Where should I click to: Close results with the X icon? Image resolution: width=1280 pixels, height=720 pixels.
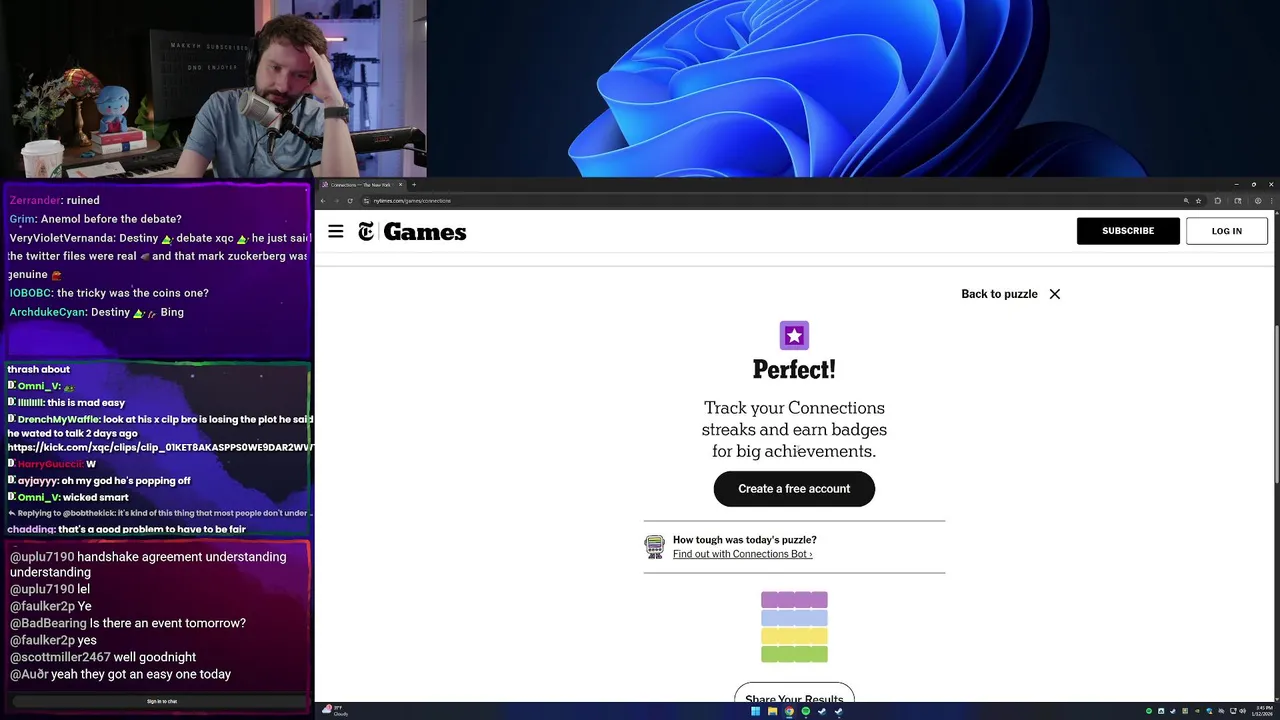click(x=1055, y=294)
